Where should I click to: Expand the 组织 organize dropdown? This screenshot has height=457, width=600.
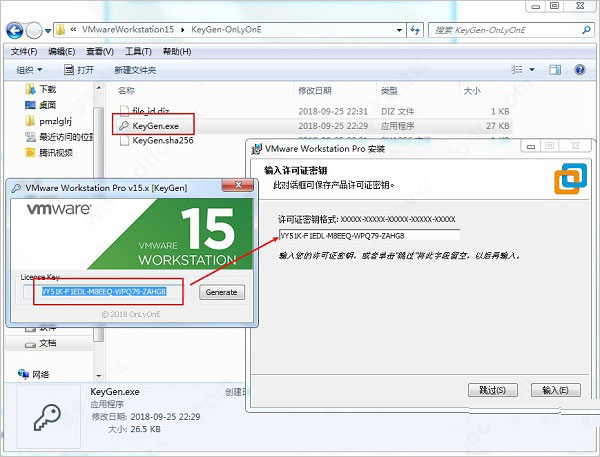29,70
